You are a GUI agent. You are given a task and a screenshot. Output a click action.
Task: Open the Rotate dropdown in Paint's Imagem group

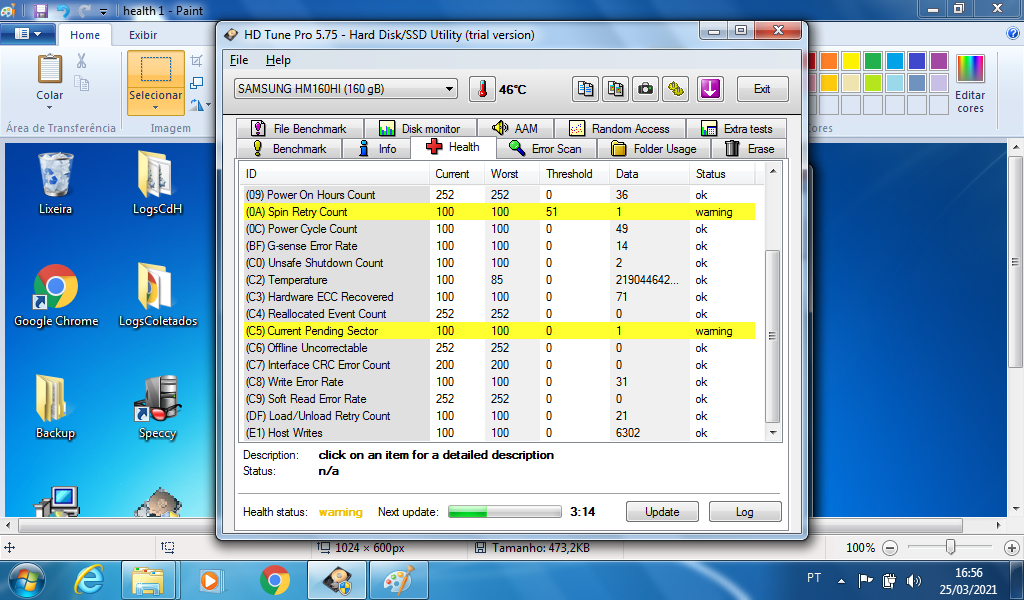click(201, 105)
